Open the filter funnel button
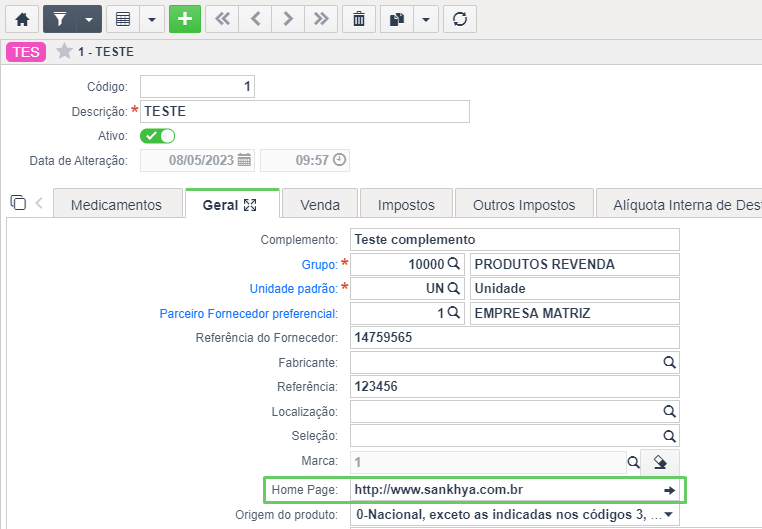The image size is (762, 529). 60,19
